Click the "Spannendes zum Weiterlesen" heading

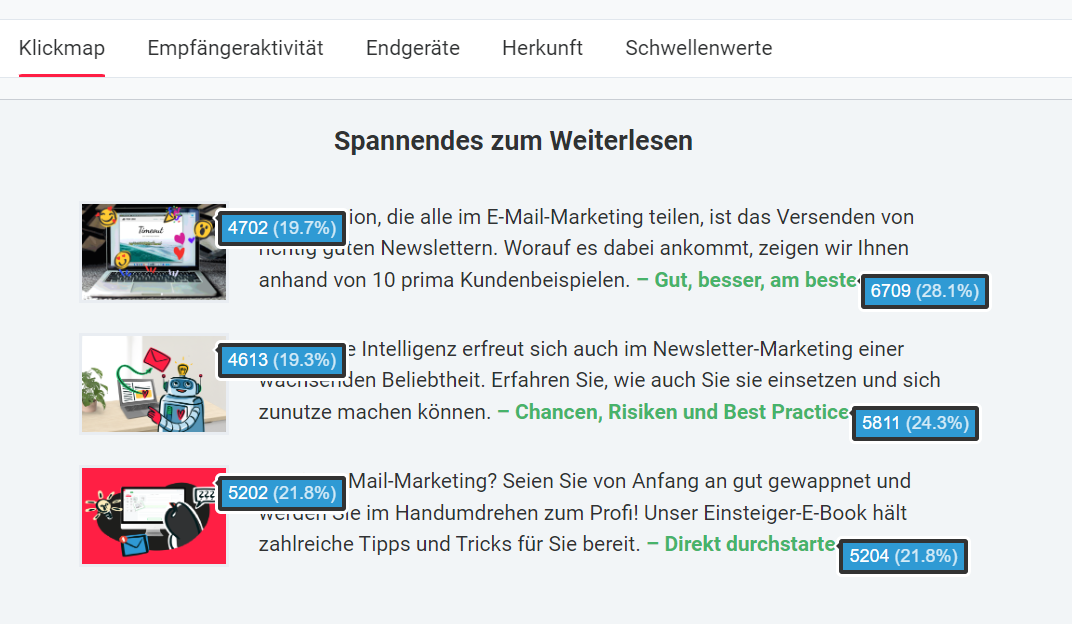pos(513,141)
